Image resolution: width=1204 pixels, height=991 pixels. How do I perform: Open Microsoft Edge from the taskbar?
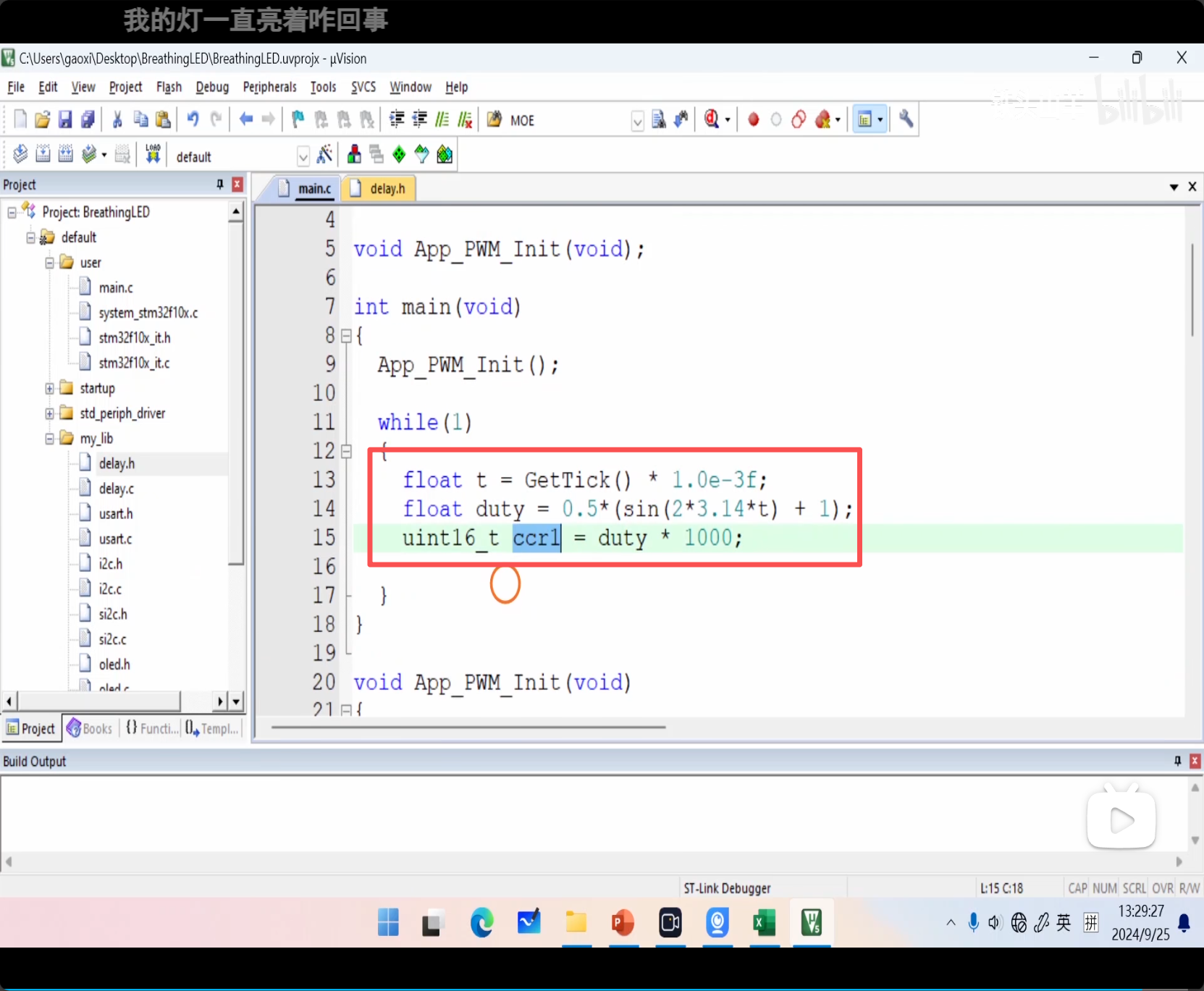tap(481, 923)
